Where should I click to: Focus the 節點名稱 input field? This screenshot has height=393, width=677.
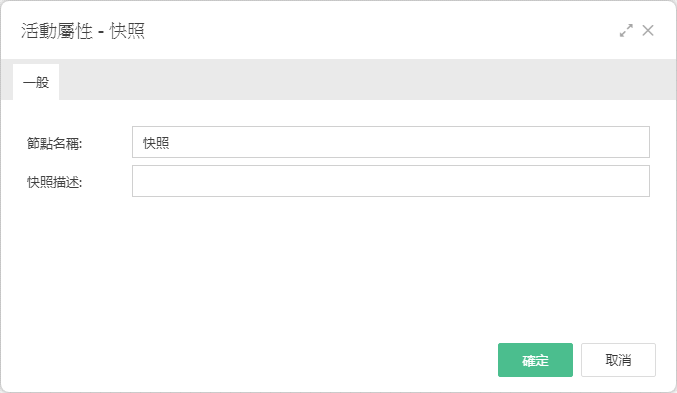point(391,142)
